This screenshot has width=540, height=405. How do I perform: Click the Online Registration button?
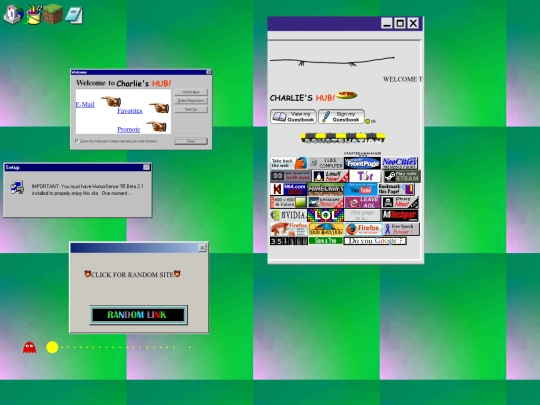point(191,101)
